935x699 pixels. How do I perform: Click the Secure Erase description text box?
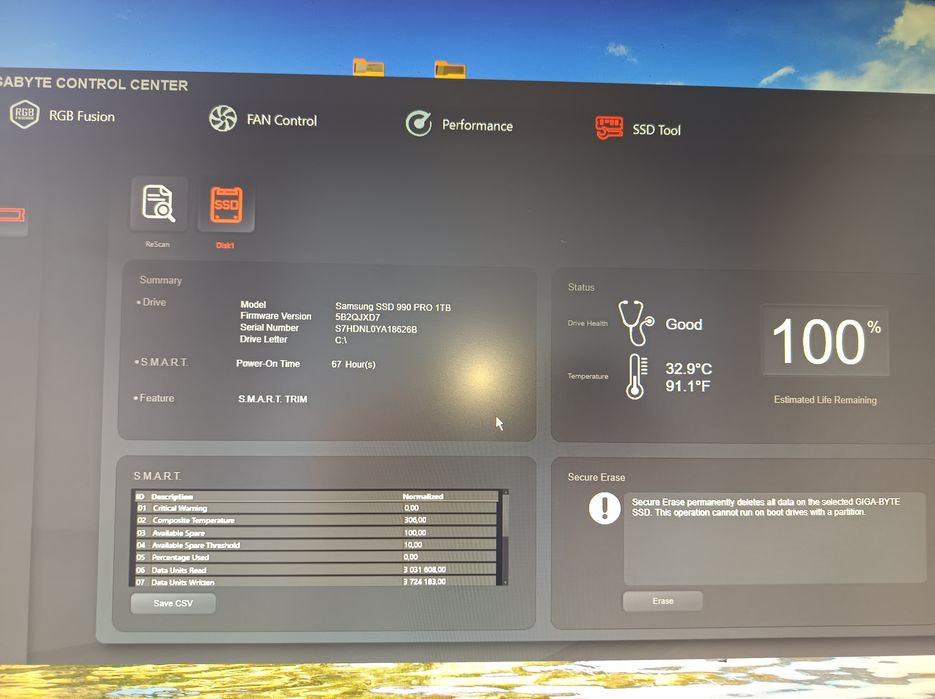(775, 539)
